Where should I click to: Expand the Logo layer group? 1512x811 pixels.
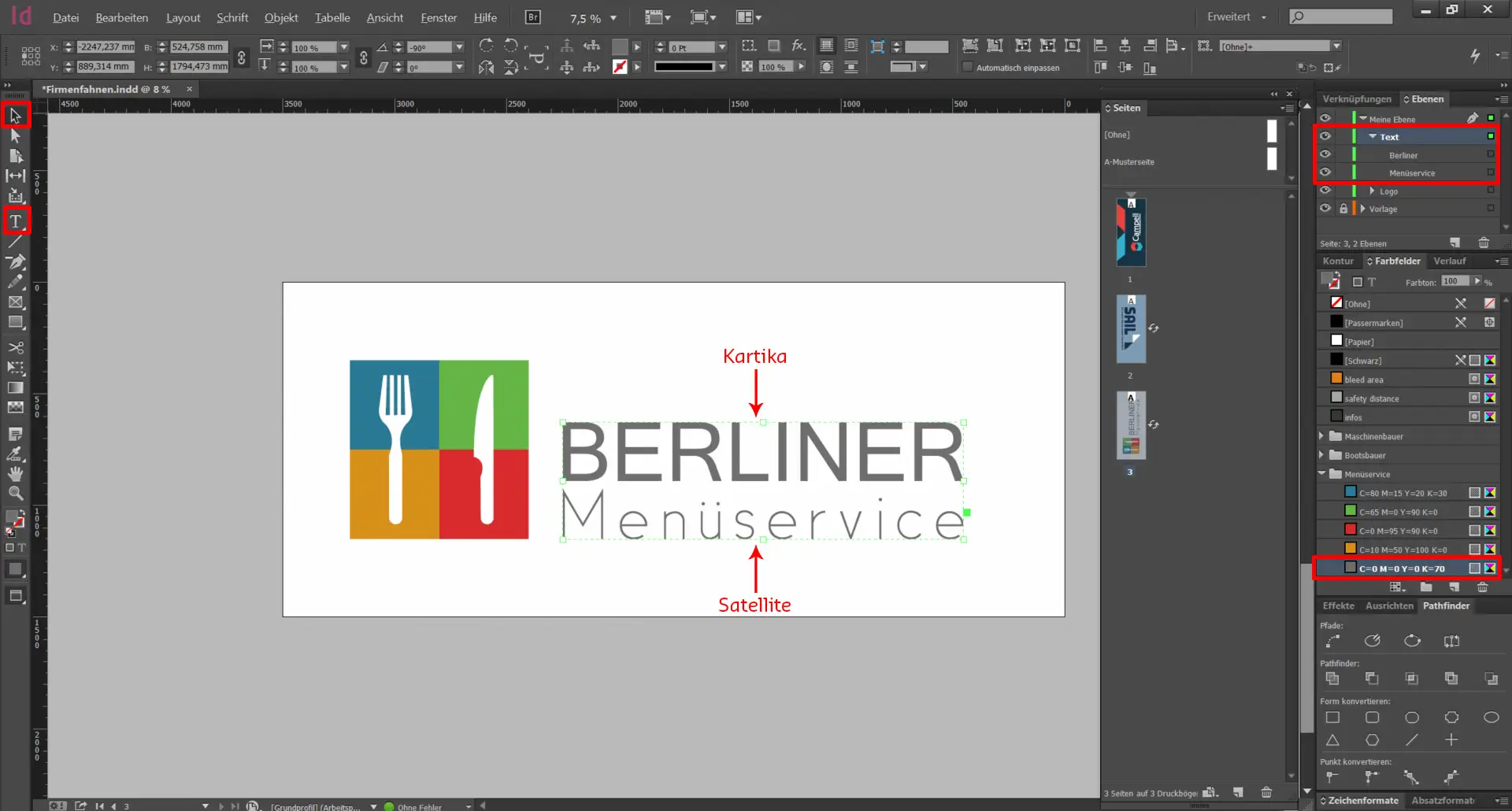(1372, 191)
